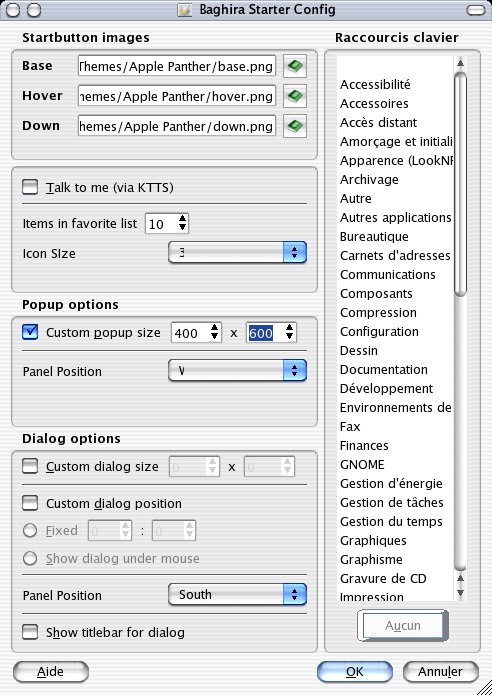This screenshot has width=492, height=695.
Task: Select Bureautique in shortcuts list
Action: 374,237
